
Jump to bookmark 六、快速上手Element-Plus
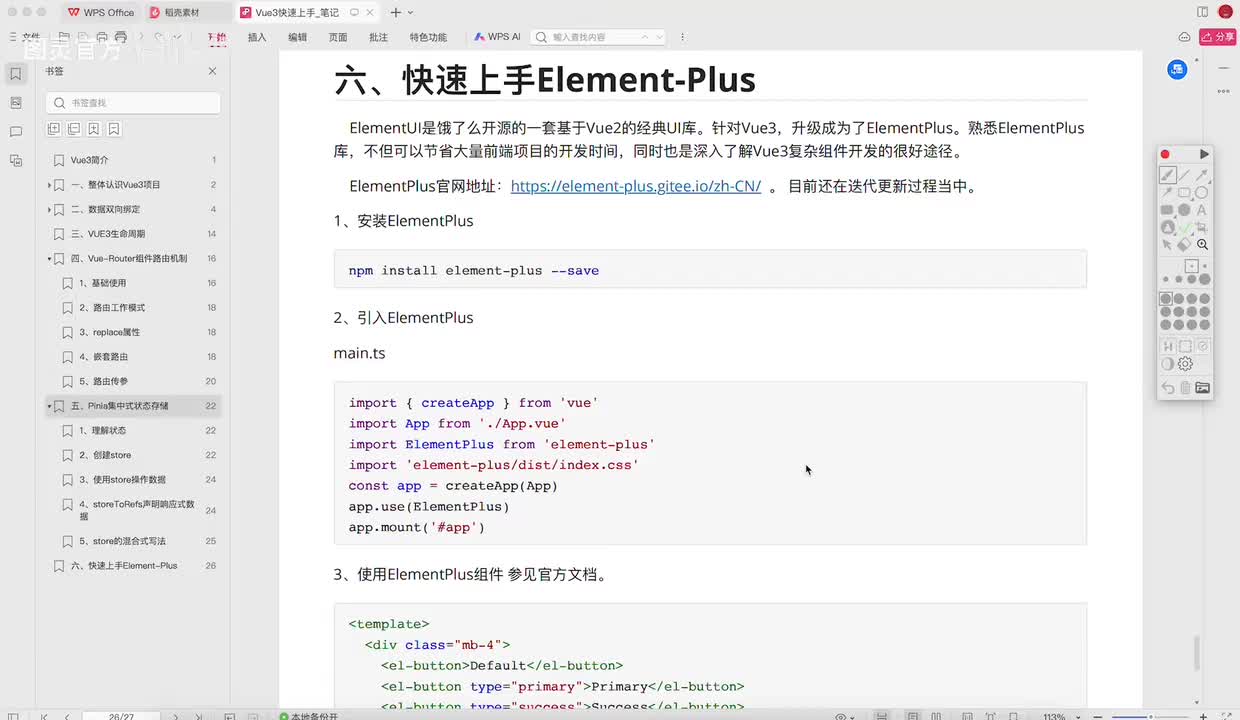pos(124,566)
